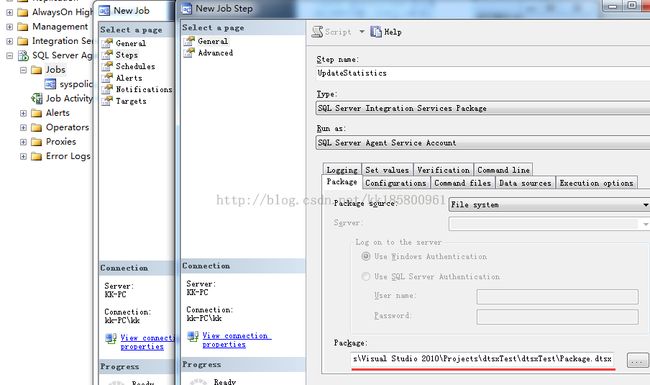Open the Package source dropdown
Image resolution: width=650 pixels, height=385 pixels.
[549, 205]
